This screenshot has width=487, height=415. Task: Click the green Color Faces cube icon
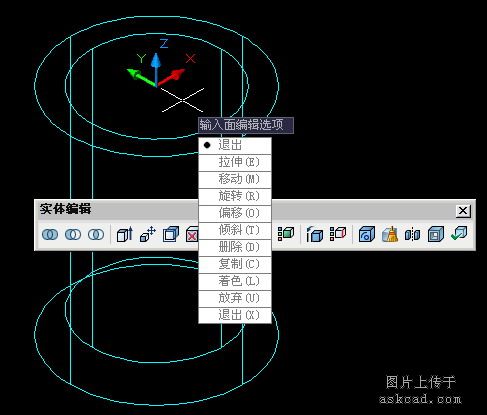[x=286, y=234]
